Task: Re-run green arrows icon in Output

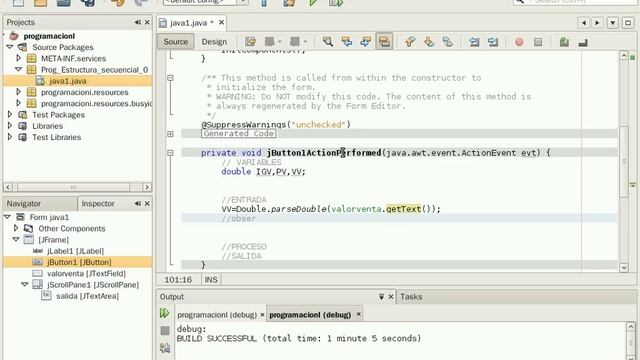Action: coord(164,313)
